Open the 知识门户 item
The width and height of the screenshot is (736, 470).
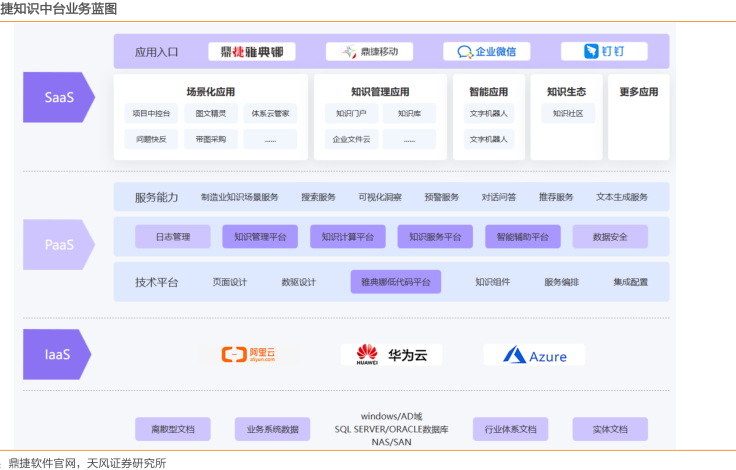tap(351, 113)
